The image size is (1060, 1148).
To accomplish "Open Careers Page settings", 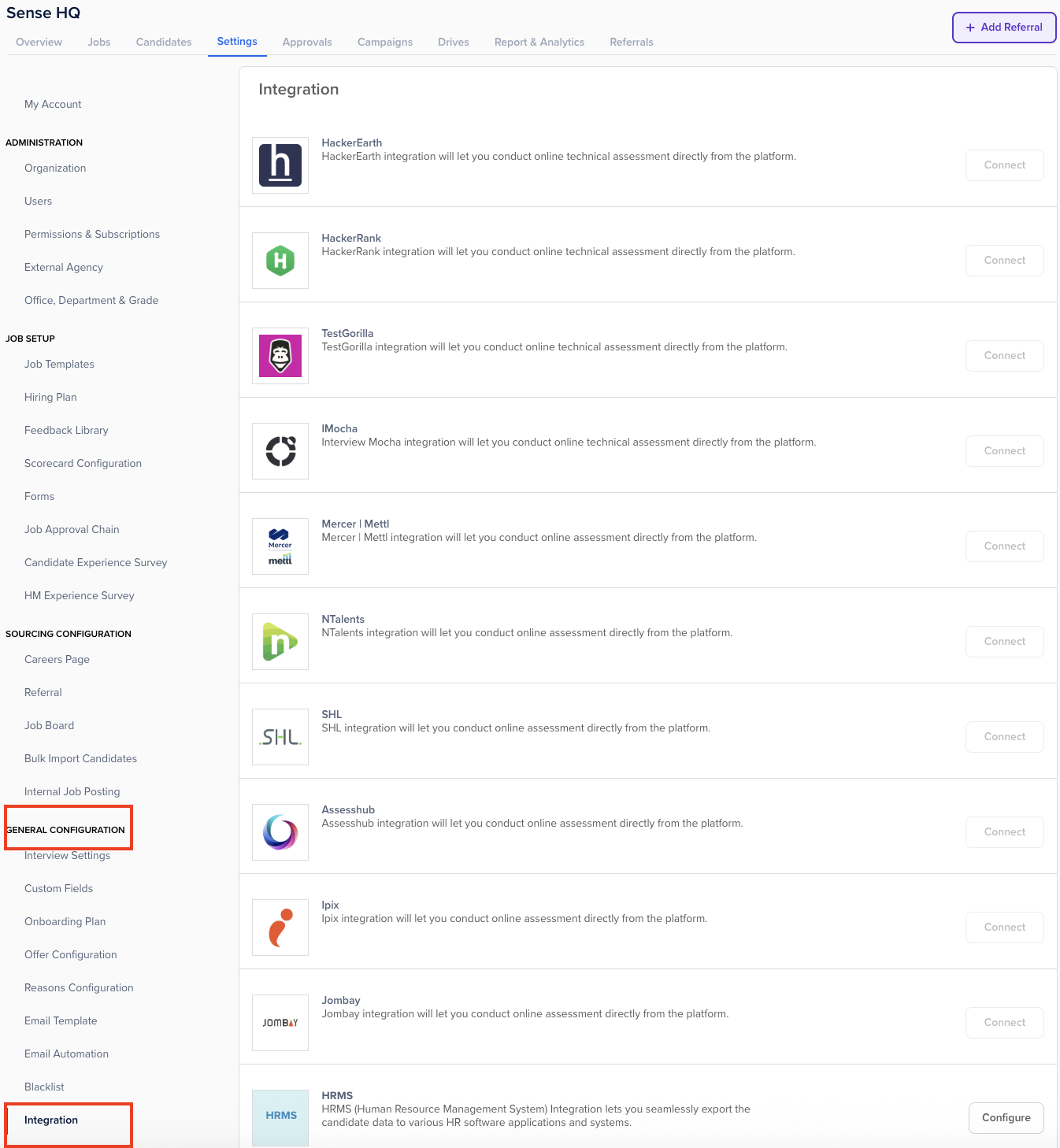I will [57, 659].
